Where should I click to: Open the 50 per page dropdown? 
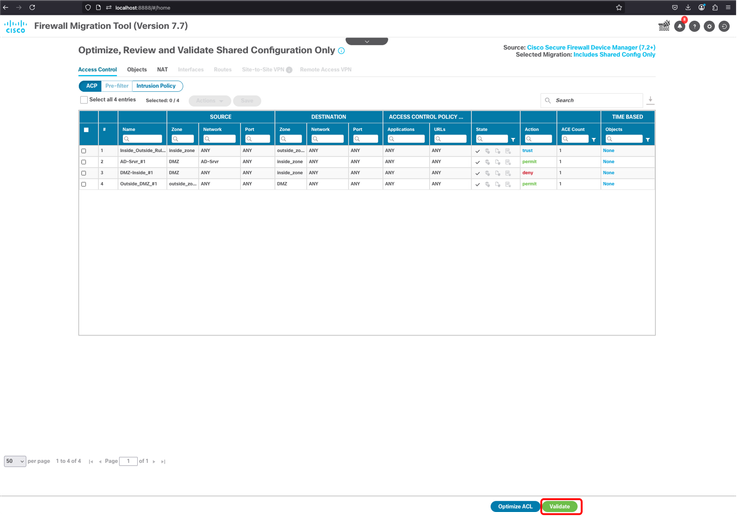tap(15, 461)
